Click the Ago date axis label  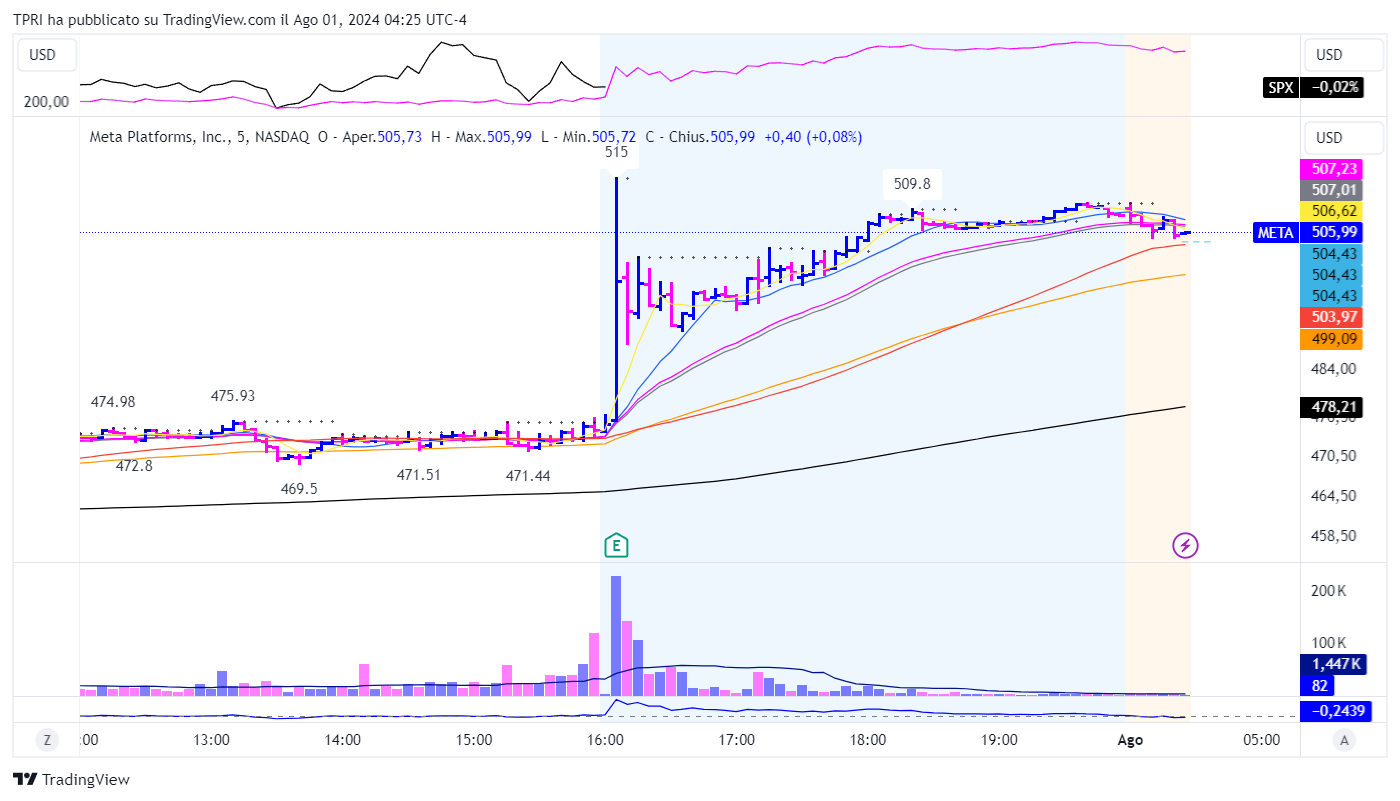(x=1130, y=740)
